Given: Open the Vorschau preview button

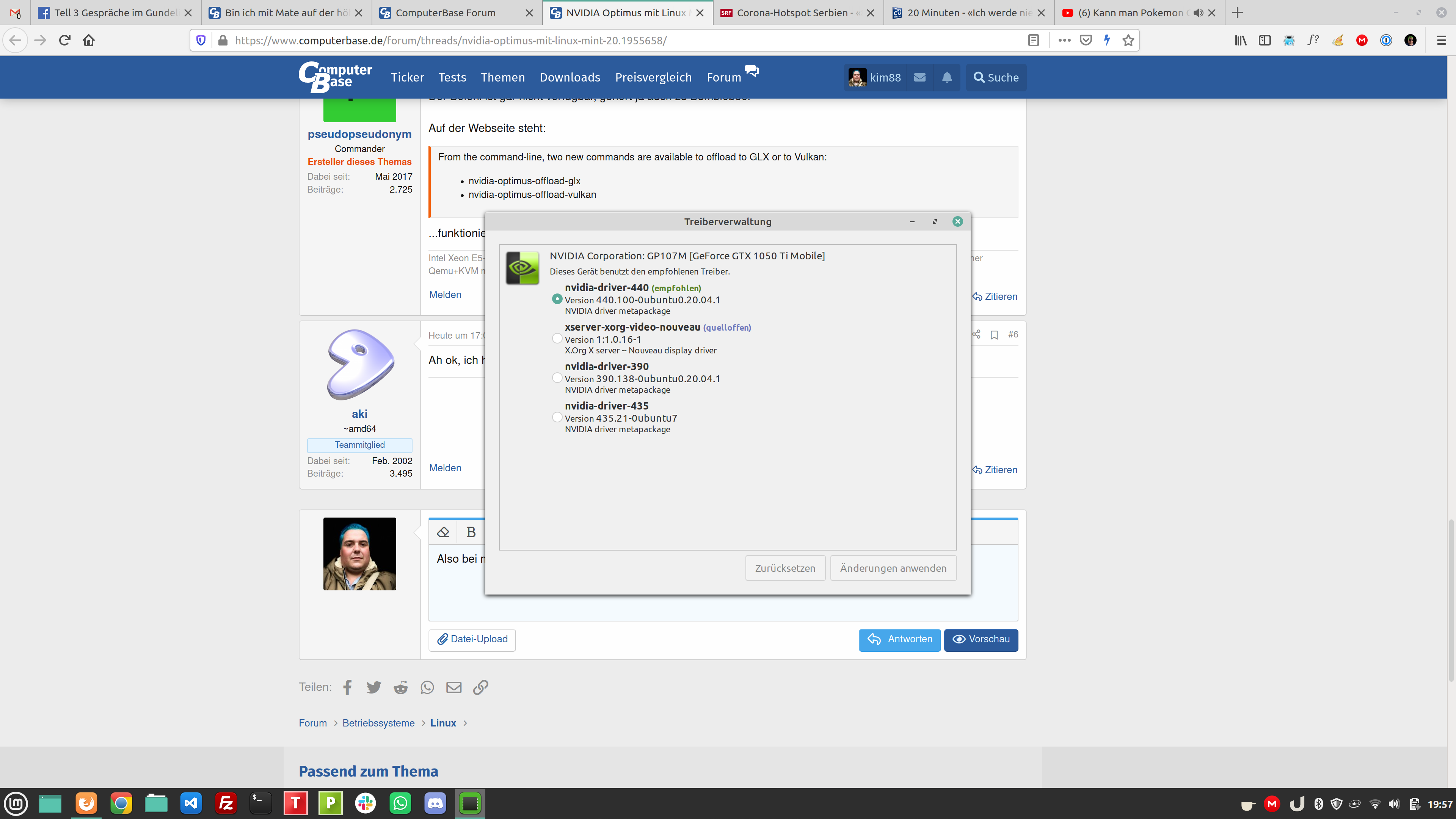Looking at the screenshot, I should tap(981, 640).
